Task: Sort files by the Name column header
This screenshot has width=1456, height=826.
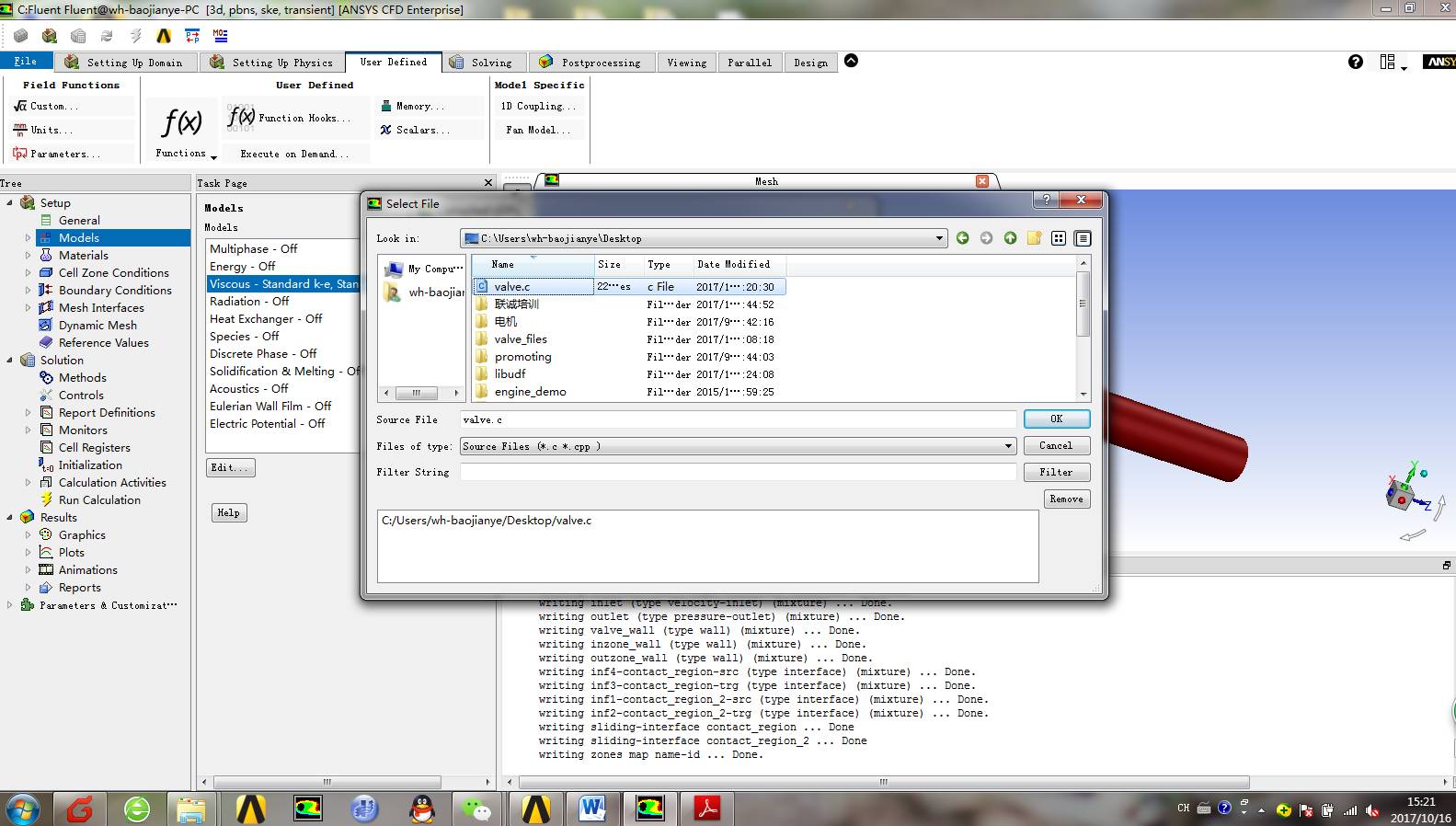Action: [x=533, y=265]
